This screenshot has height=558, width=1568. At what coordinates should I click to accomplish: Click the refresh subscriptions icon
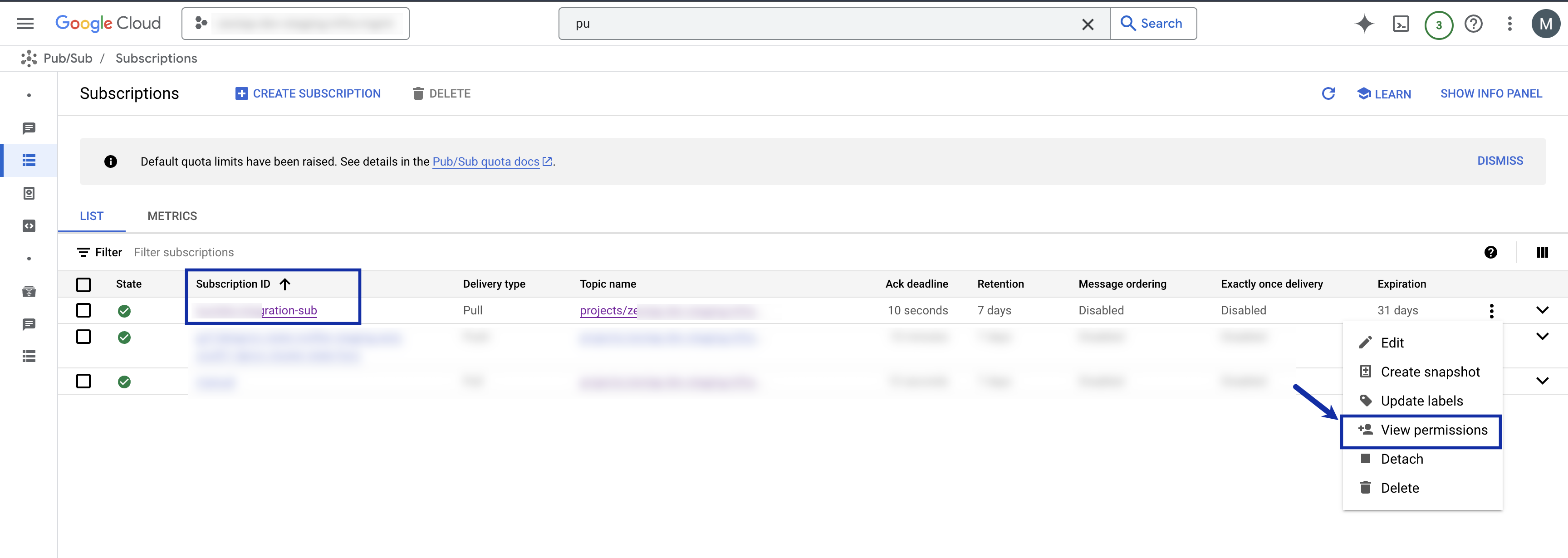(1328, 94)
